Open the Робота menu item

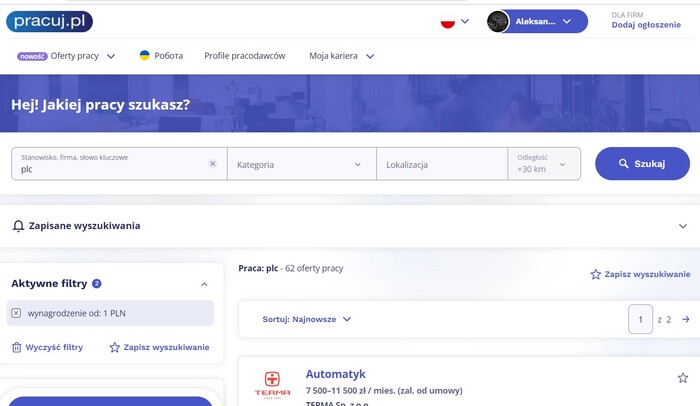coord(168,56)
